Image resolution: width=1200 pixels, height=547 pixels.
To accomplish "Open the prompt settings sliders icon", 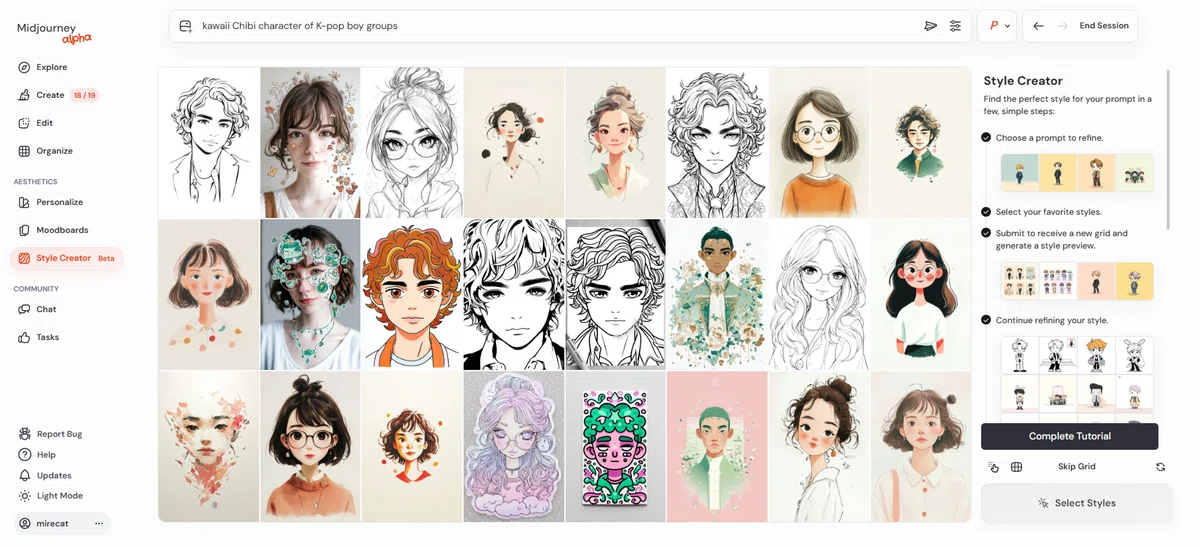I will 955,26.
